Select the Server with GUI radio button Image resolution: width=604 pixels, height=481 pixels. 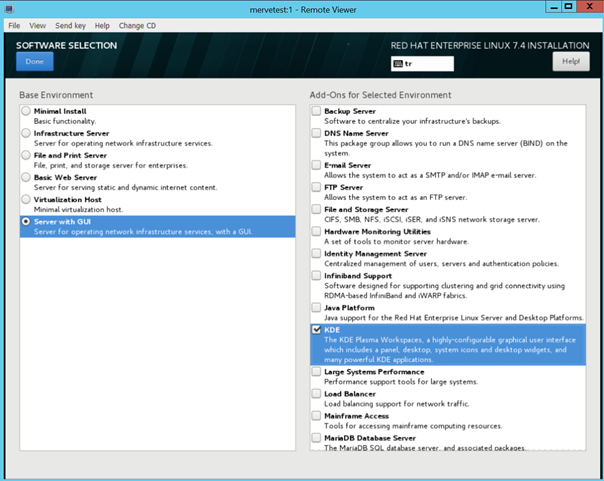pos(26,221)
